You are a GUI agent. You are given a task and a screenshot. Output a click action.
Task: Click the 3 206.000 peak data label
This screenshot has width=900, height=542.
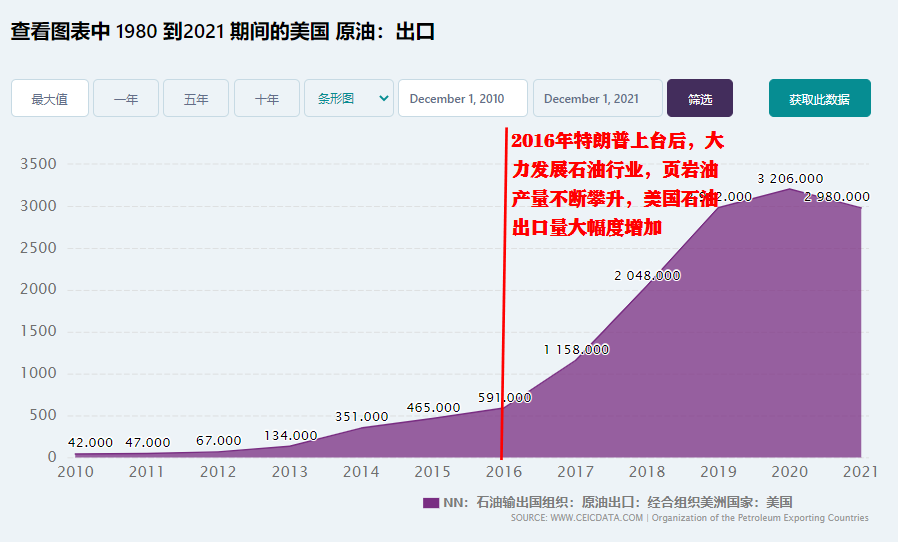coord(790,178)
